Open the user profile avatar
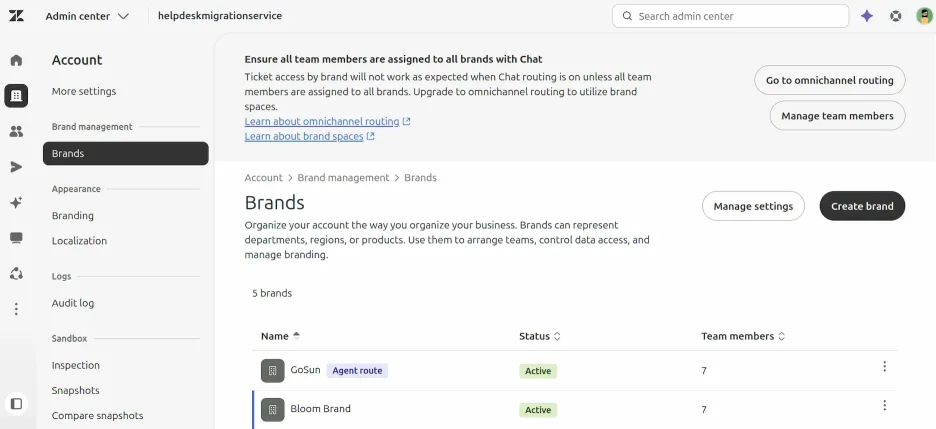This screenshot has width=936, height=429. tap(924, 16)
